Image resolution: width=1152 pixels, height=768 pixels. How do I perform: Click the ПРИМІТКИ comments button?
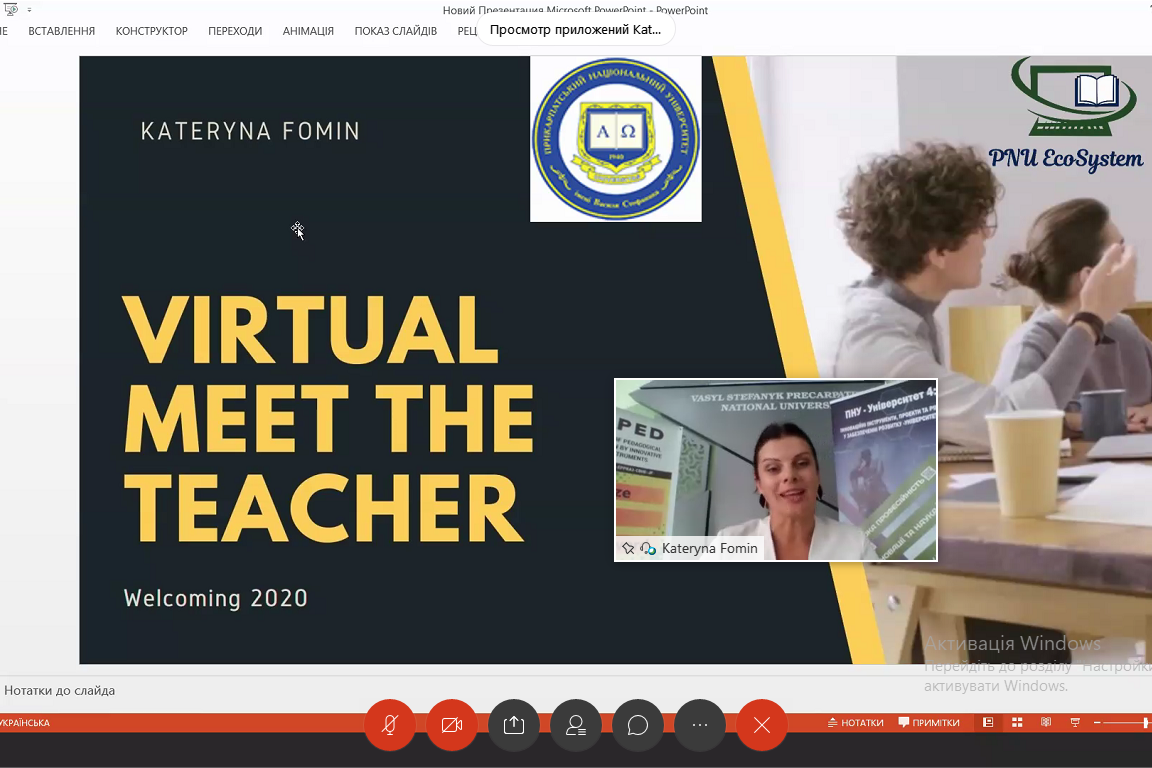pyautogui.click(x=929, y=723)
